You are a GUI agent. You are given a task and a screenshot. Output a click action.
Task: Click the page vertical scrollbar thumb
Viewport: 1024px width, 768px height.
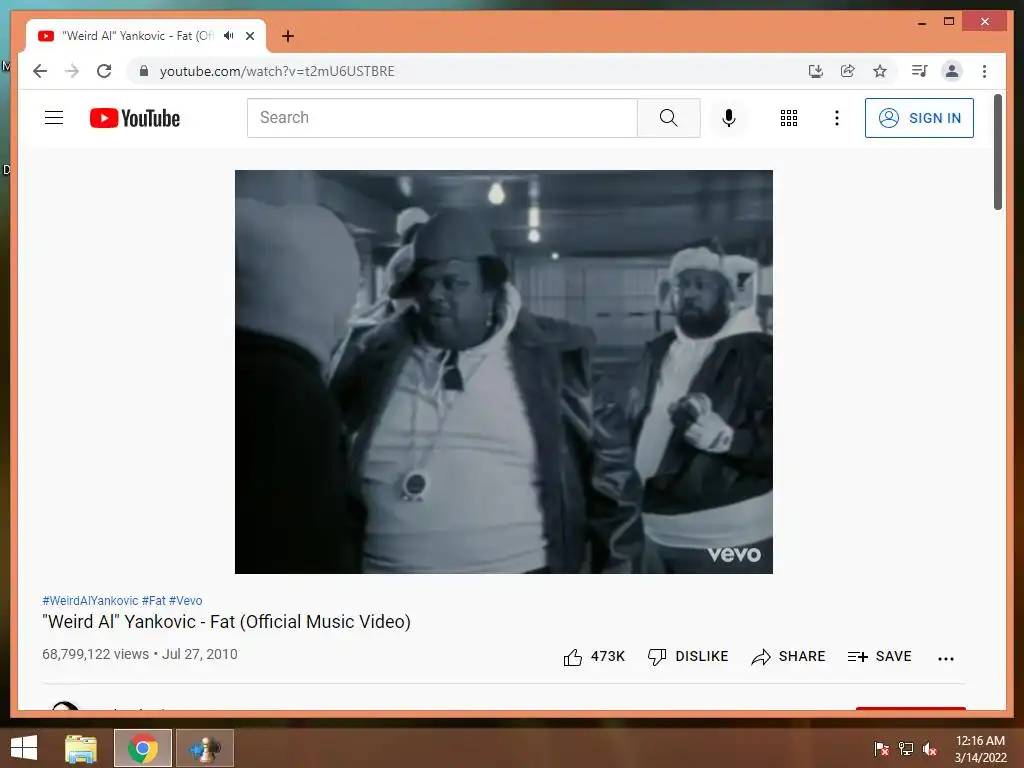(997, 152)
